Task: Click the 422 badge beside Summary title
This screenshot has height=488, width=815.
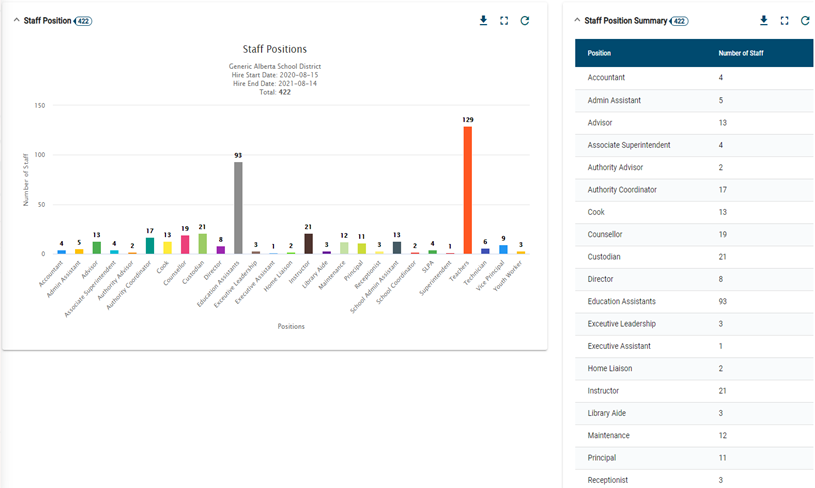Action: [679, 20]
